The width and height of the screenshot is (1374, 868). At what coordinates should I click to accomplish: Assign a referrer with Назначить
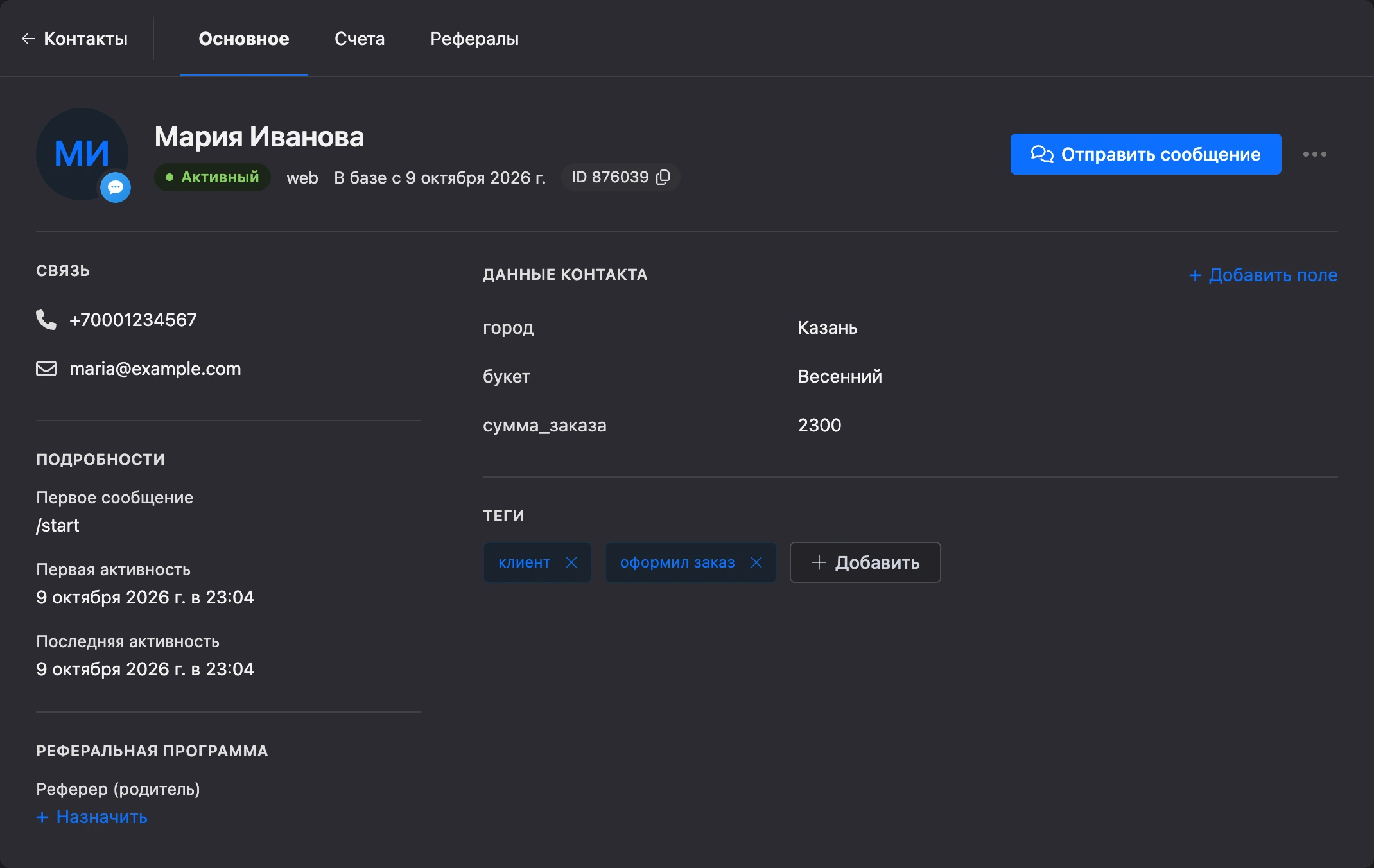(92, 817)
